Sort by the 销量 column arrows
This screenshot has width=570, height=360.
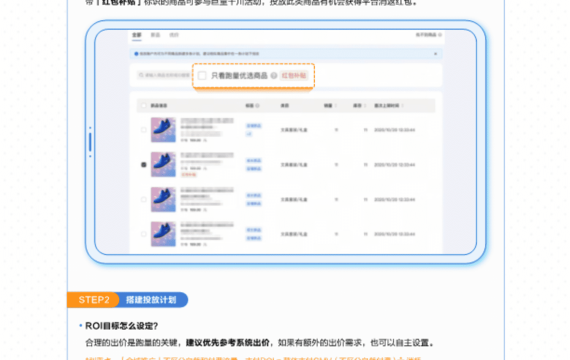336,105
